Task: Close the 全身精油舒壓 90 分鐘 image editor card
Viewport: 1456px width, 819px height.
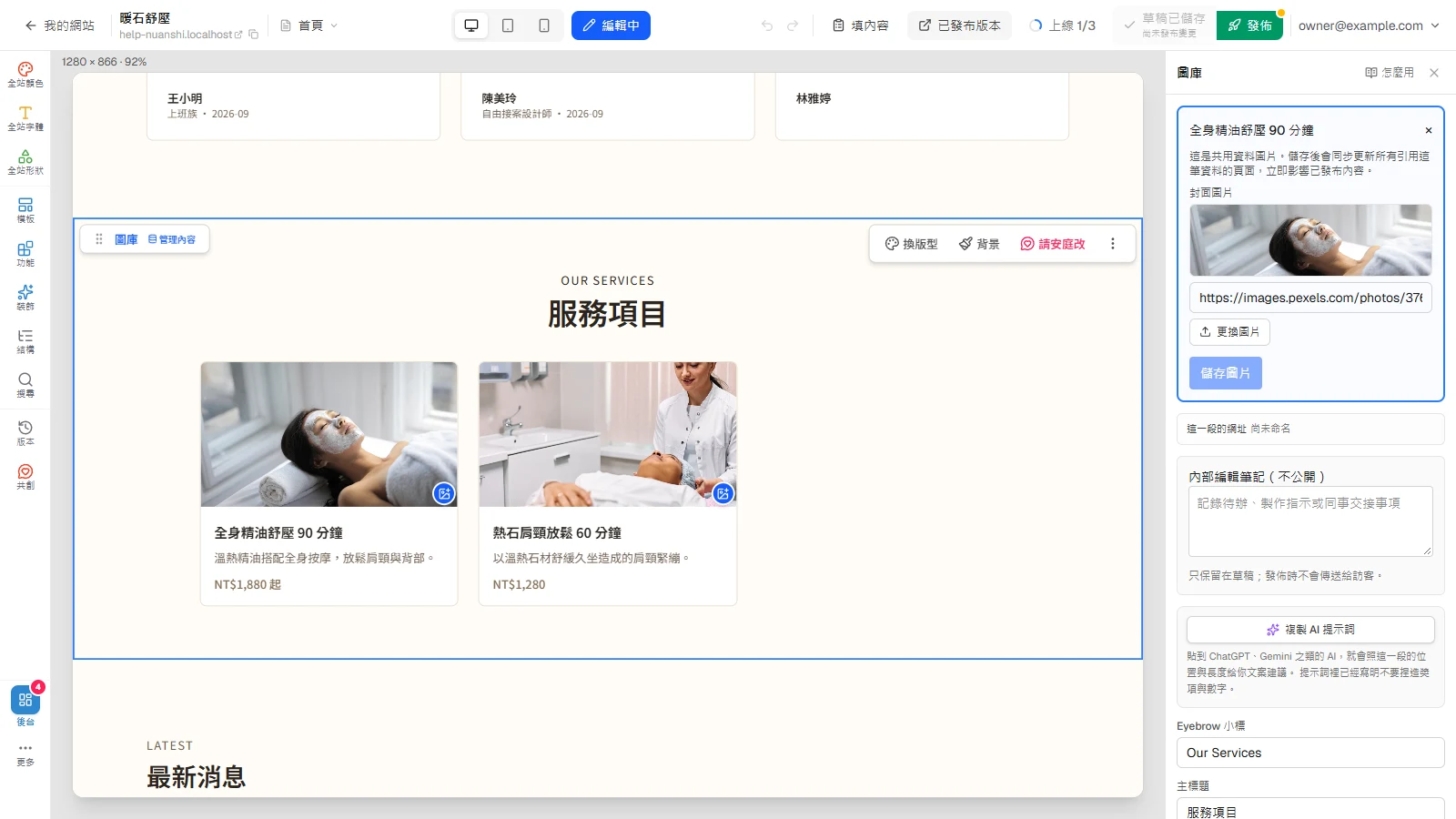Action: click(x=1429, y=130)
